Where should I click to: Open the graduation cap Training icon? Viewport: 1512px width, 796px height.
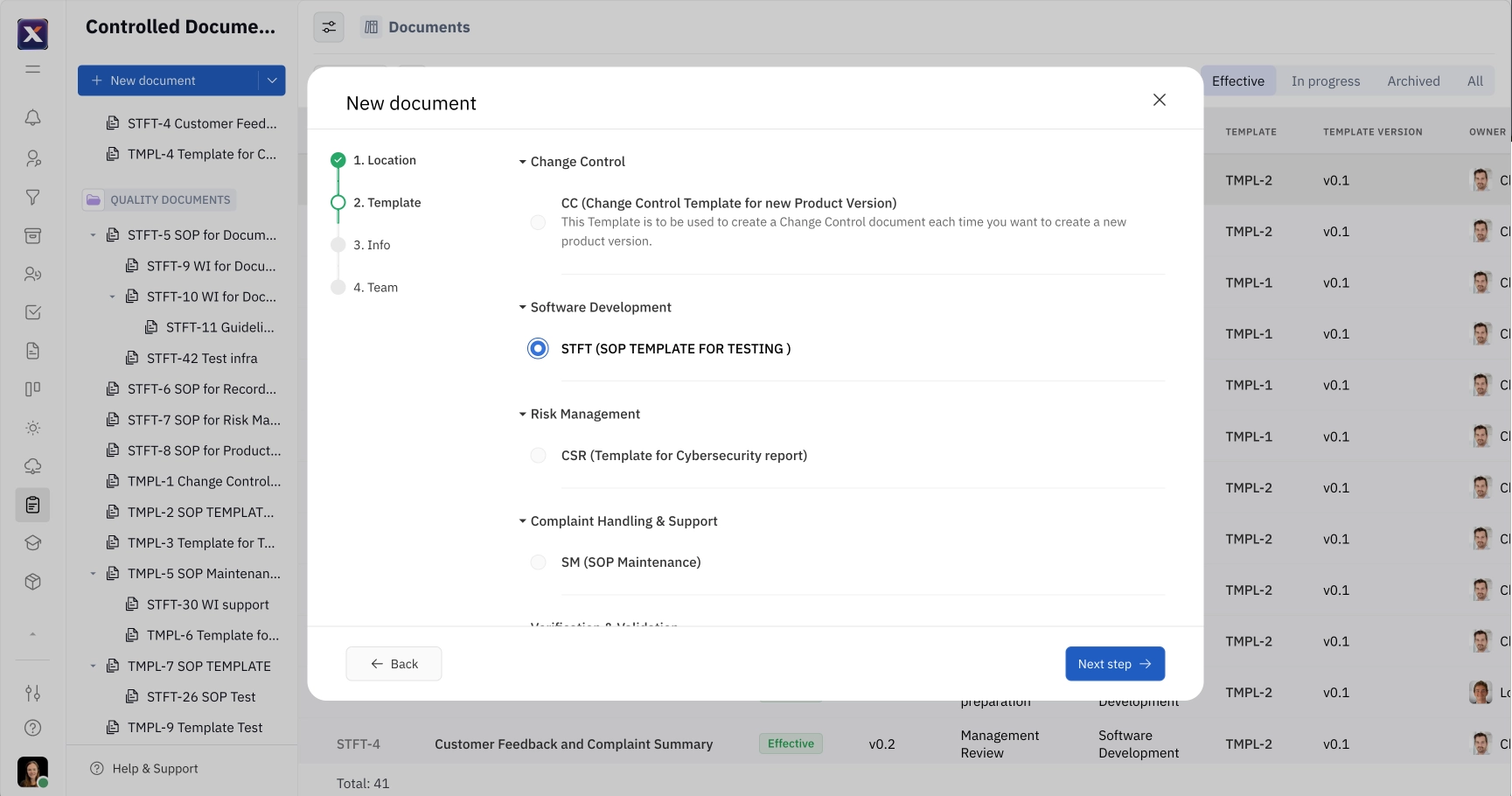32,542
